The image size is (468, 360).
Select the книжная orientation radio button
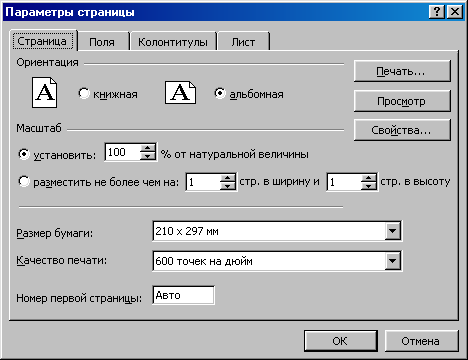tap(84, 93)
